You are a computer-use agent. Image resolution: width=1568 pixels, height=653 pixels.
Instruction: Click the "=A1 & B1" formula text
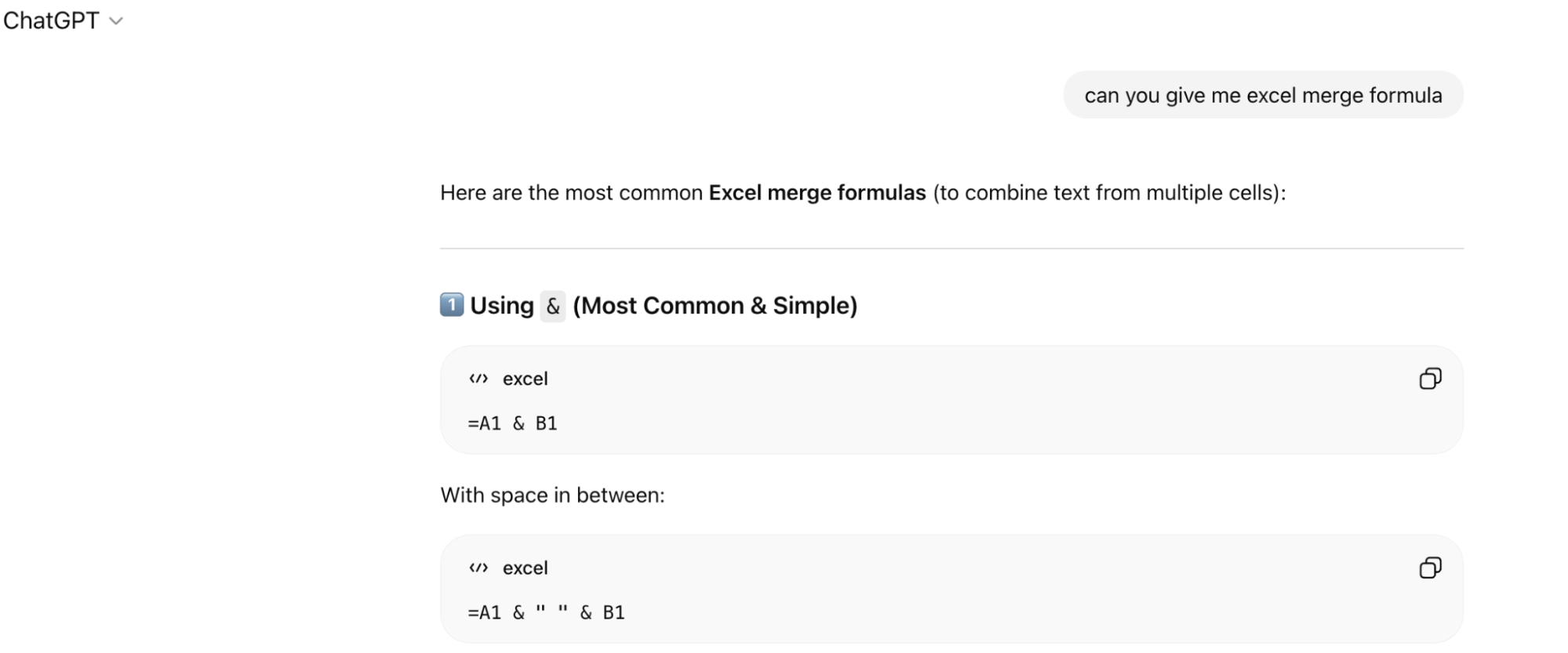pos(512,423)
